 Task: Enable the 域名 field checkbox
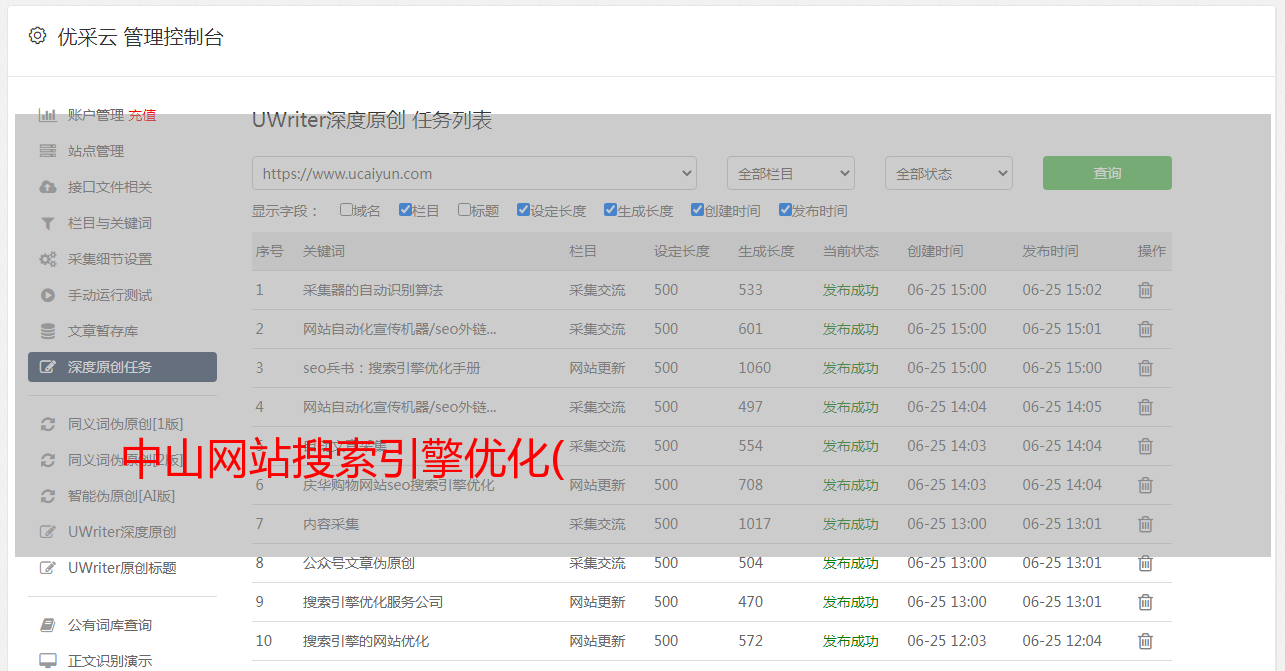(x=346, y=210)
